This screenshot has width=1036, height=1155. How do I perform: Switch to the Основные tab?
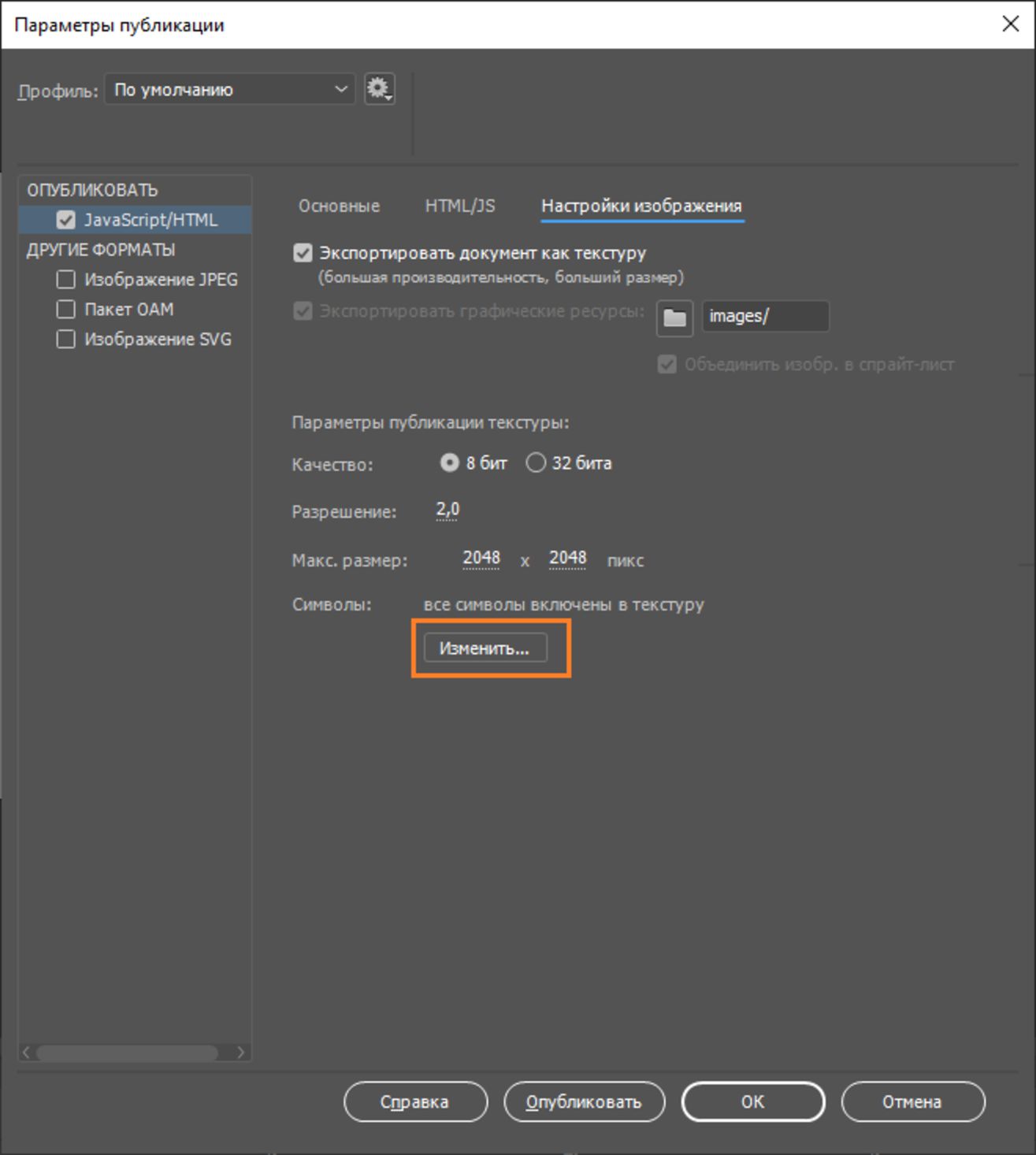(339, 206)
